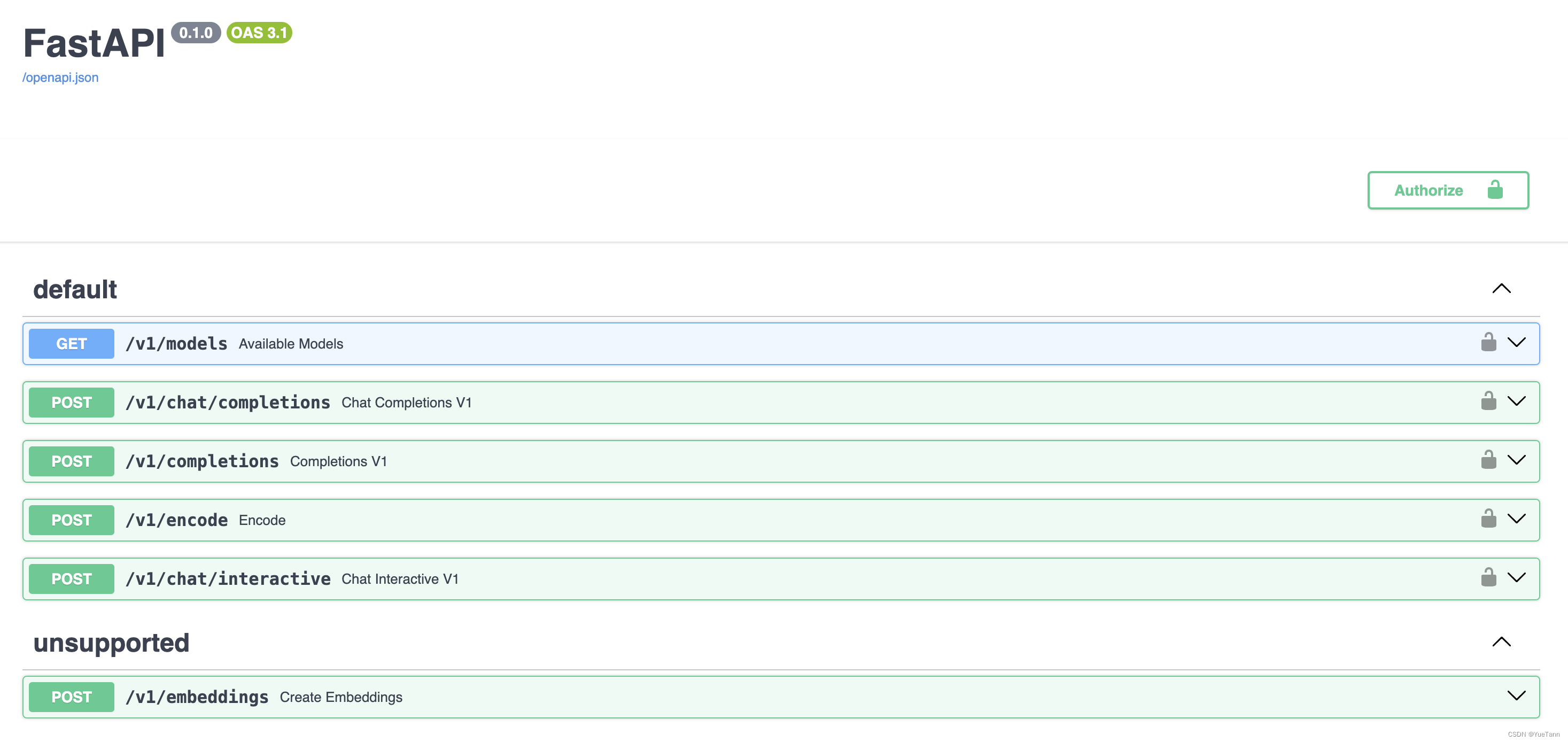Click the 'Completions V1' description
This screenshot has width=1568, height=742.
[338, 461]
